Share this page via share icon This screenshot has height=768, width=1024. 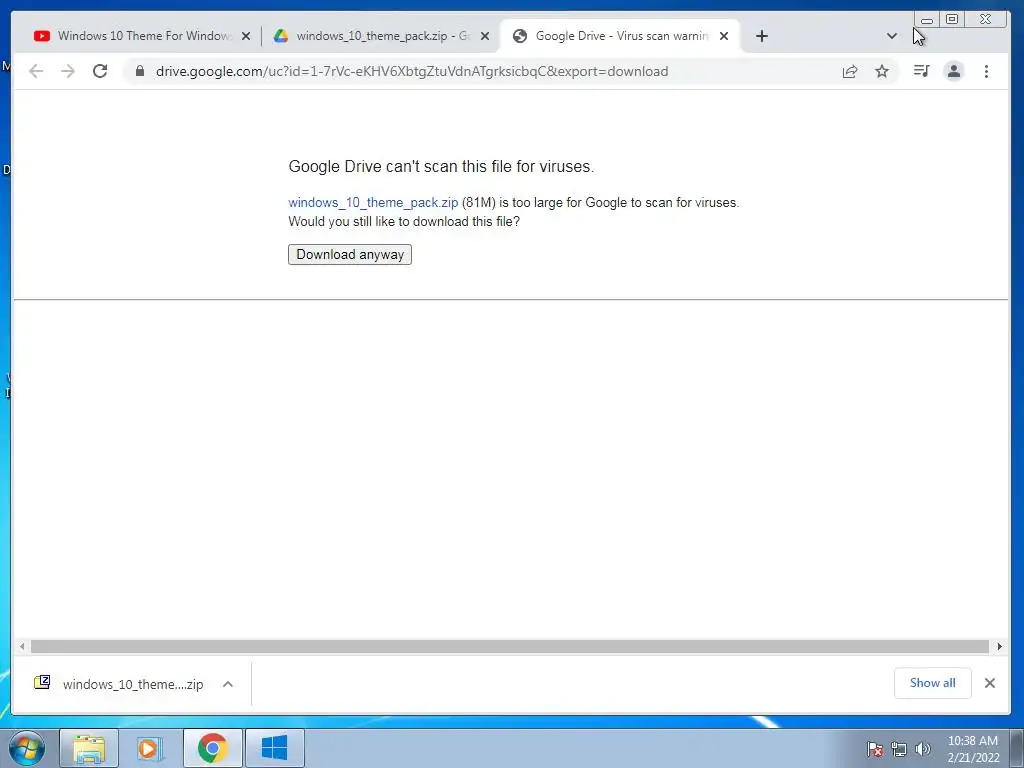pos(850,71)
